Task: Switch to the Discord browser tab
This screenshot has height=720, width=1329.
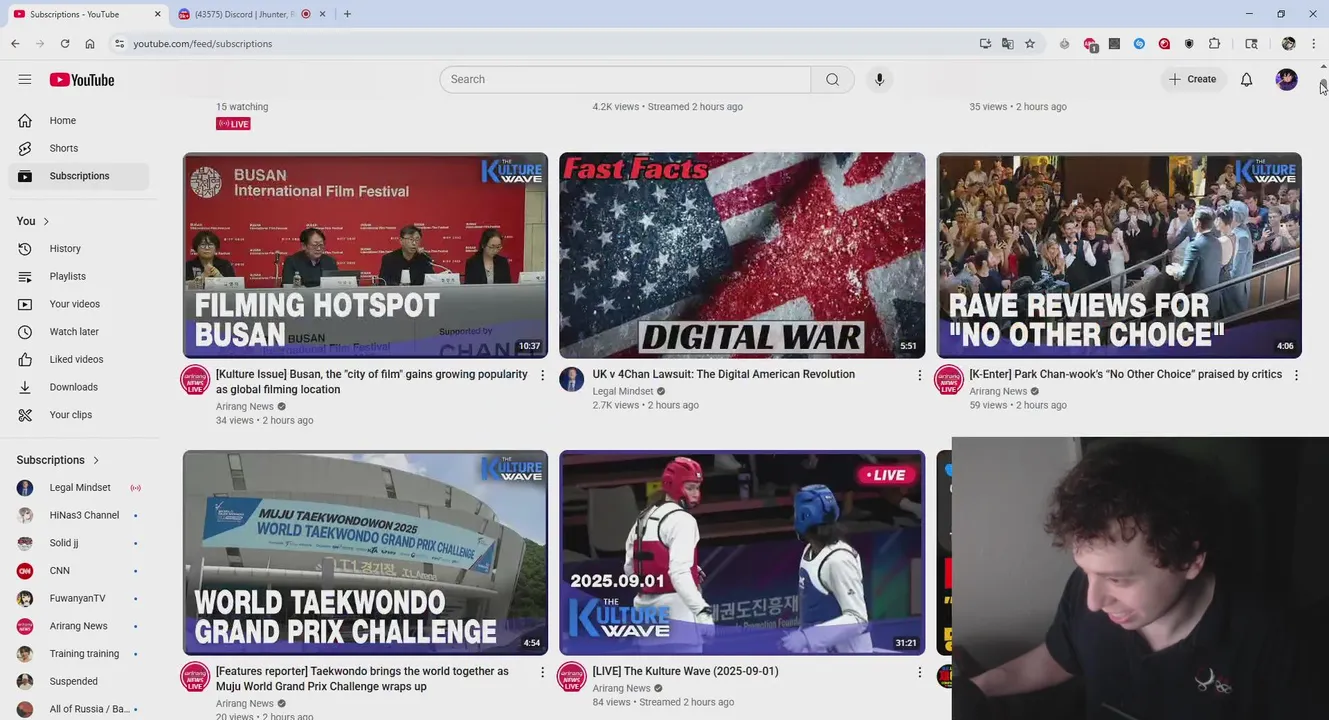Action: click(243, 14)
